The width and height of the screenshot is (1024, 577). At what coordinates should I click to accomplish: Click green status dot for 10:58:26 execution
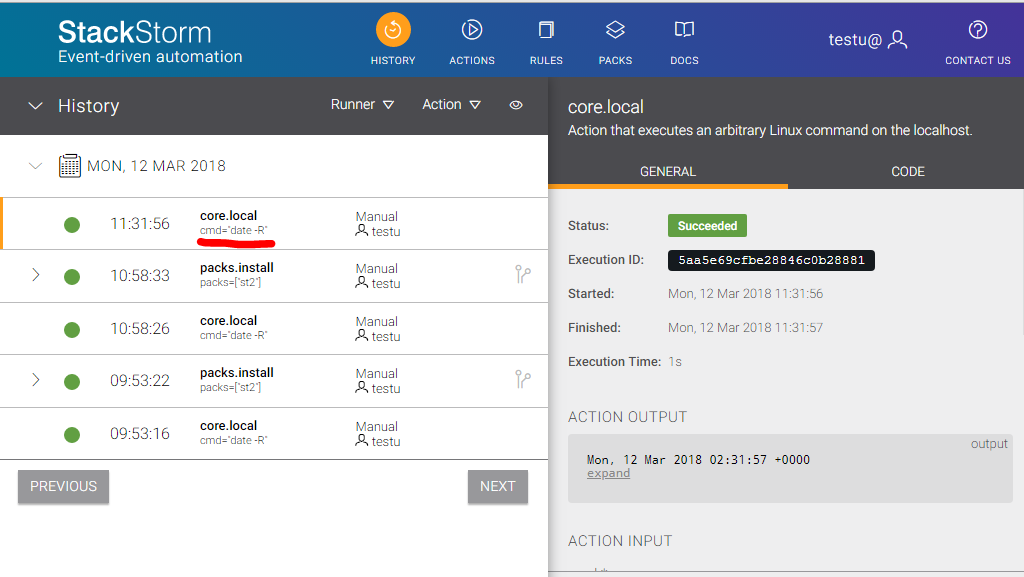point(72,330)
